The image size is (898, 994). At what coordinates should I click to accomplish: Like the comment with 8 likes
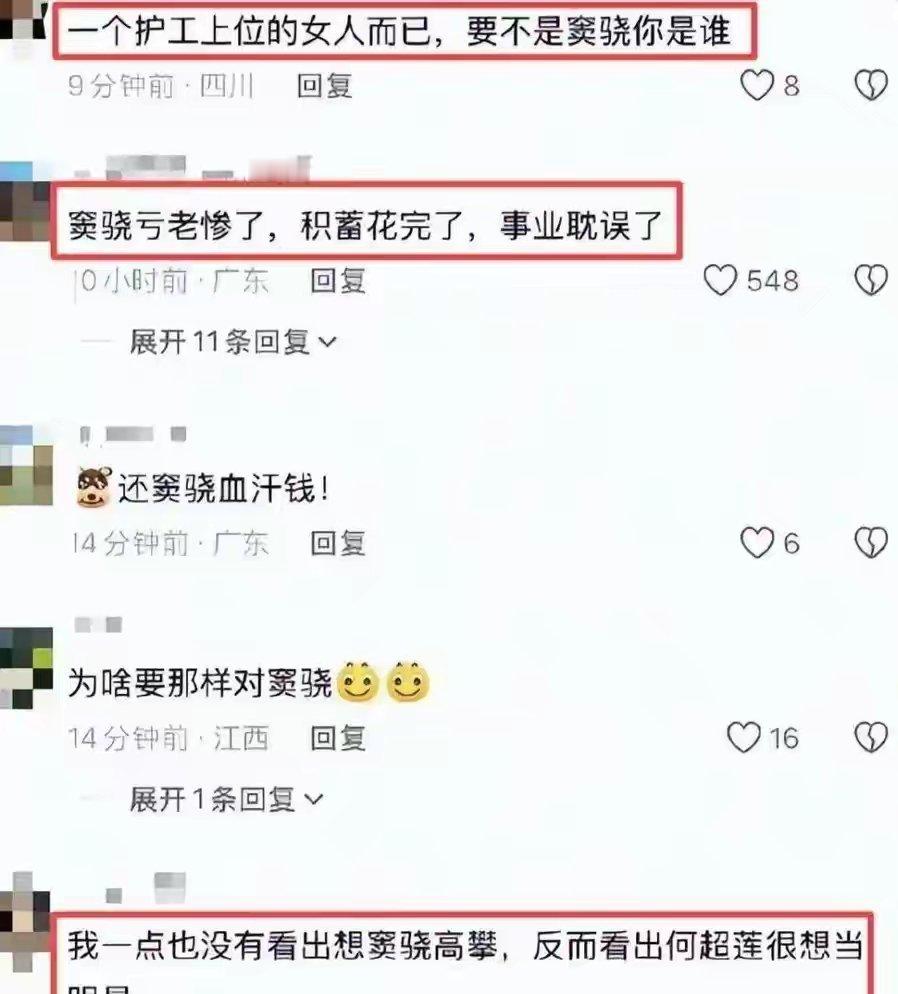[x=757, y=85]
